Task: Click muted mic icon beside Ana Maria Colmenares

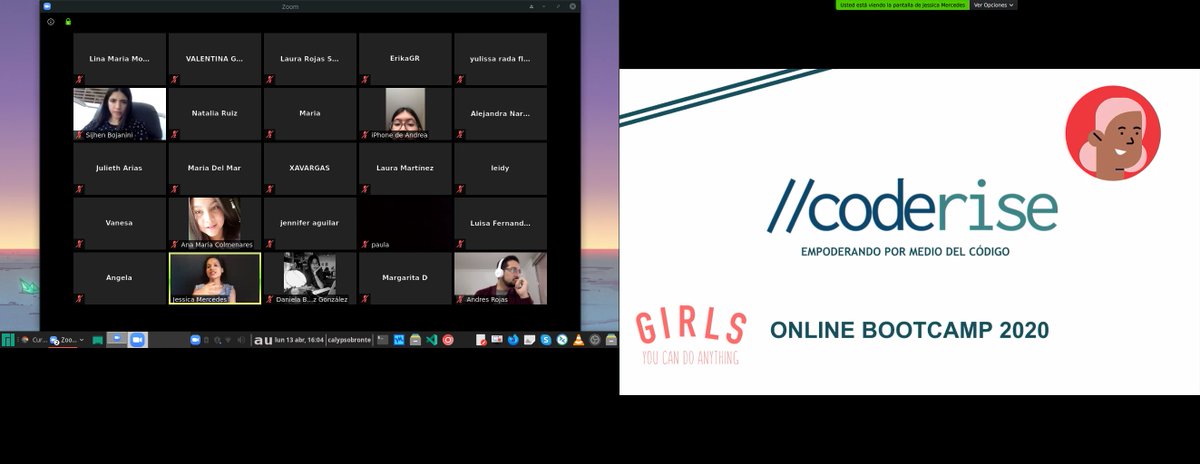Action: [174, 243]
